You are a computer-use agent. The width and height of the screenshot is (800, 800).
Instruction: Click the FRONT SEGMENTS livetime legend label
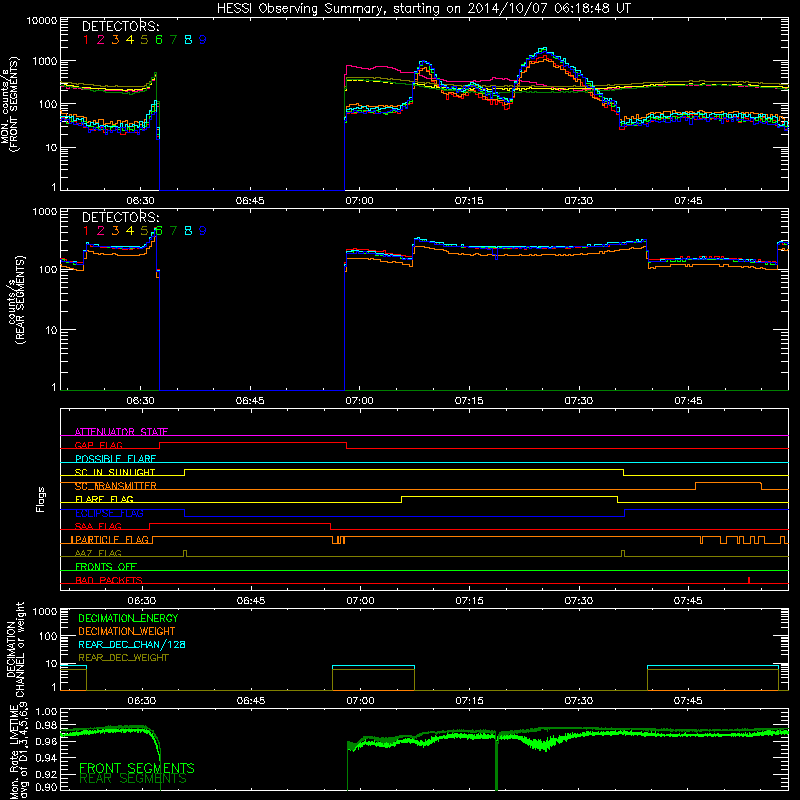pos(137,768)
